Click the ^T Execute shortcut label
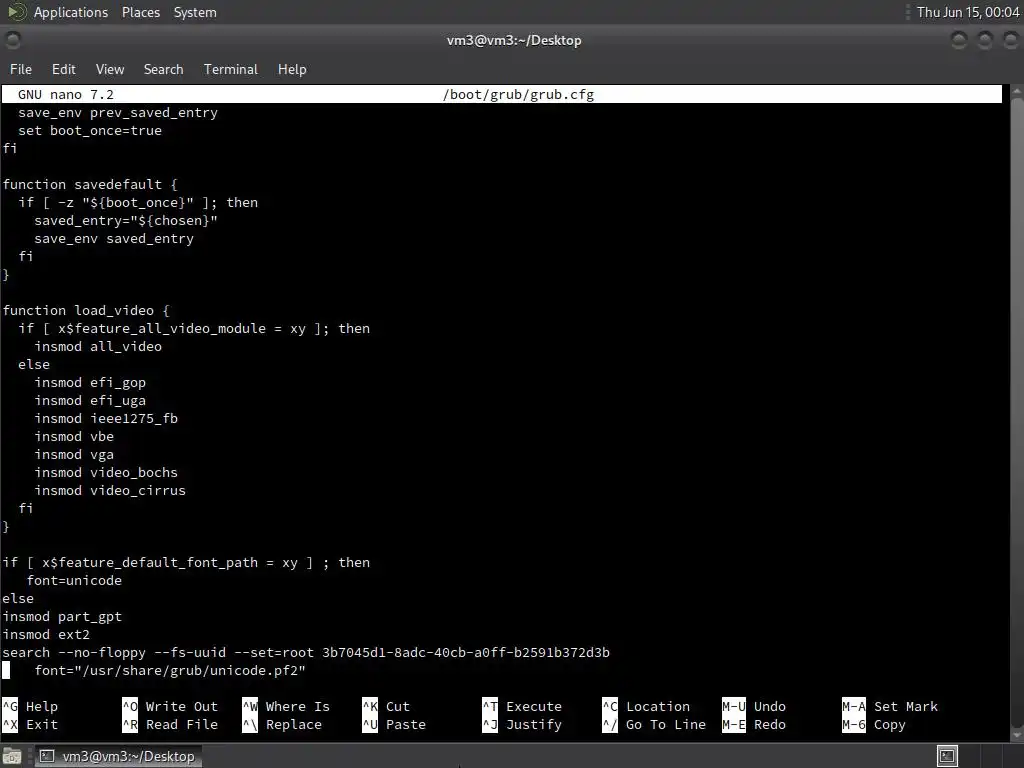This screenshot has width=1024, height=768. point(522,707)
